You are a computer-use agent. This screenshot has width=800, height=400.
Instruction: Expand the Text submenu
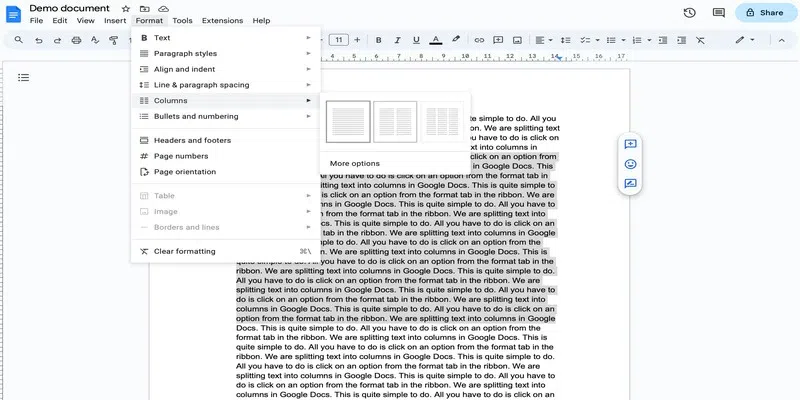point(226,38)
